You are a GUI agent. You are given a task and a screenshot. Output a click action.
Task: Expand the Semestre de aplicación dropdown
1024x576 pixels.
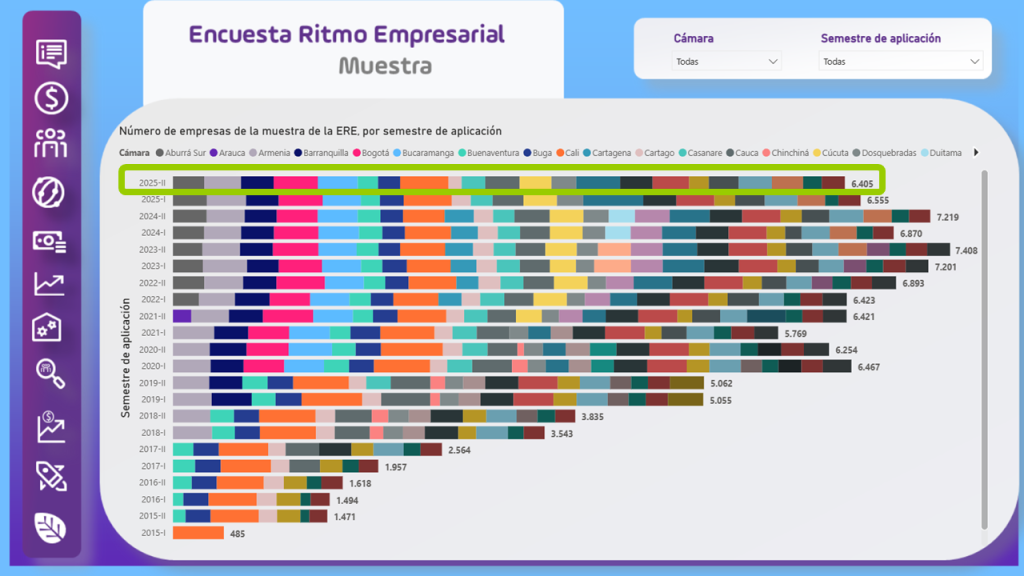[900, 61]
